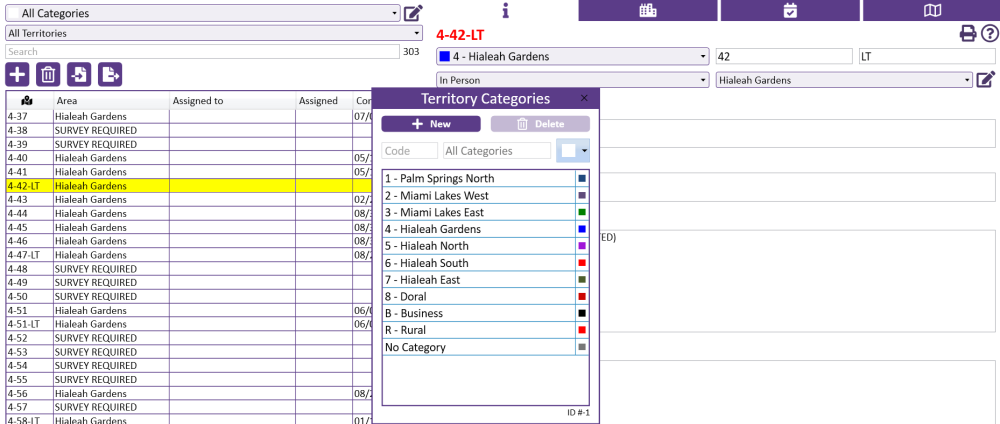The height and width of the screenshot is (424, 1000).
Task: Open the In Person type dropdown
Action: coord(572,80)
